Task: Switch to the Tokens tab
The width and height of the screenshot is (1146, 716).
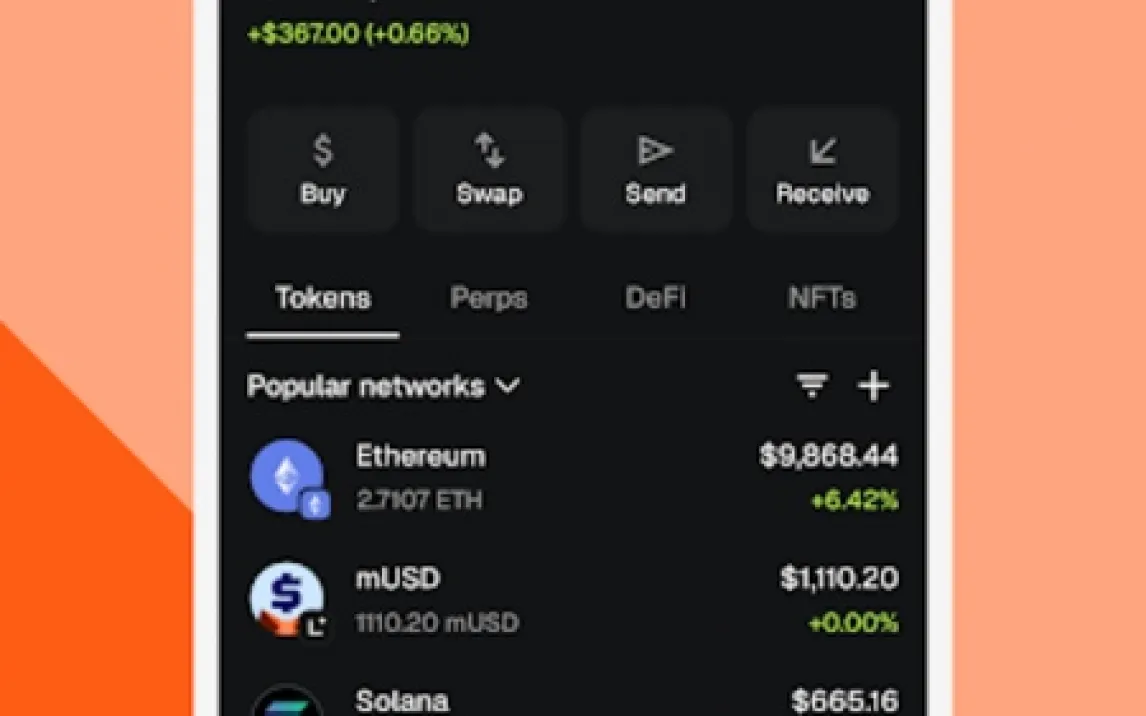Action: (x=323, y=298)
